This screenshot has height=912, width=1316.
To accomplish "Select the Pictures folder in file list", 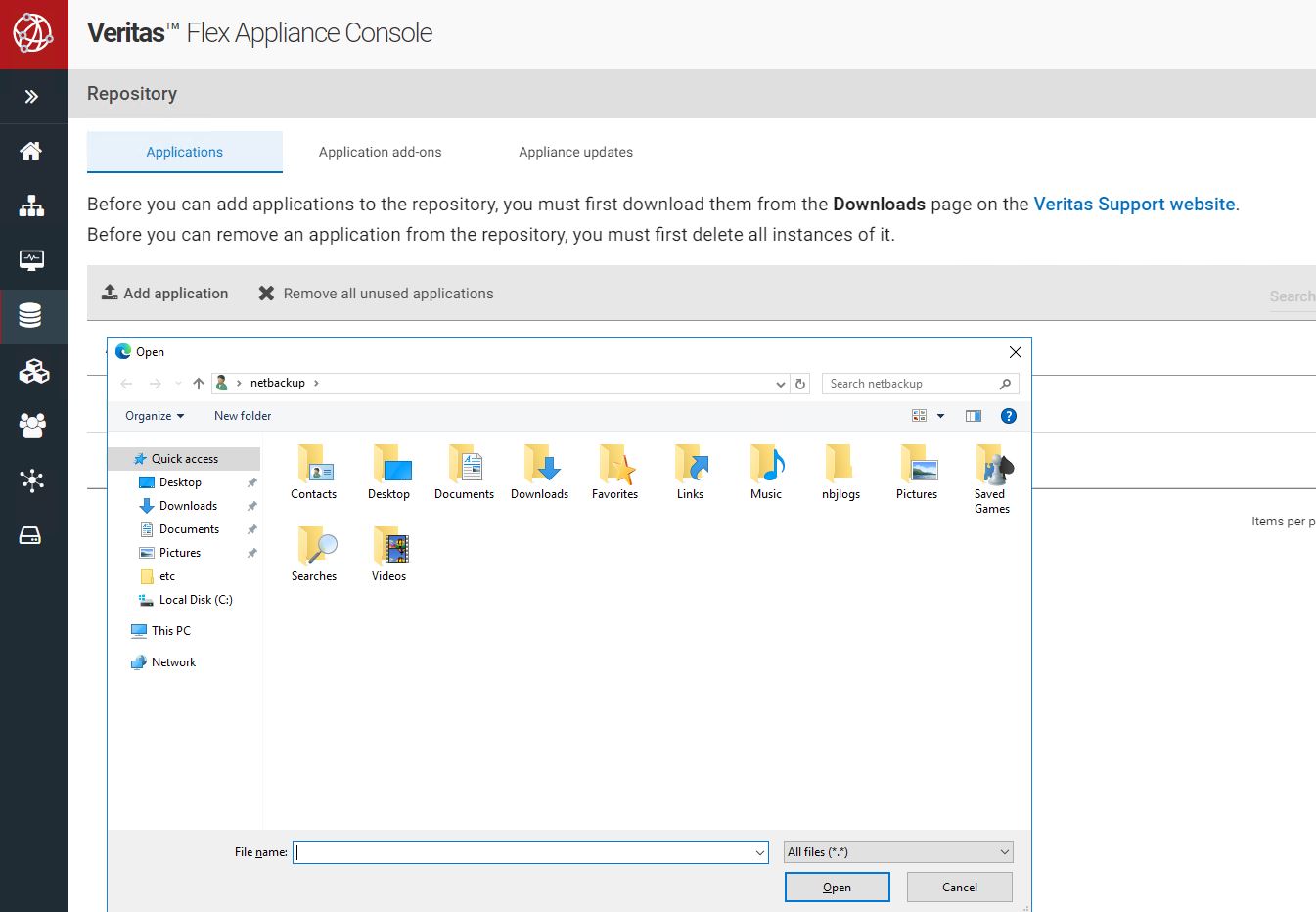I will tap(917, 472).
